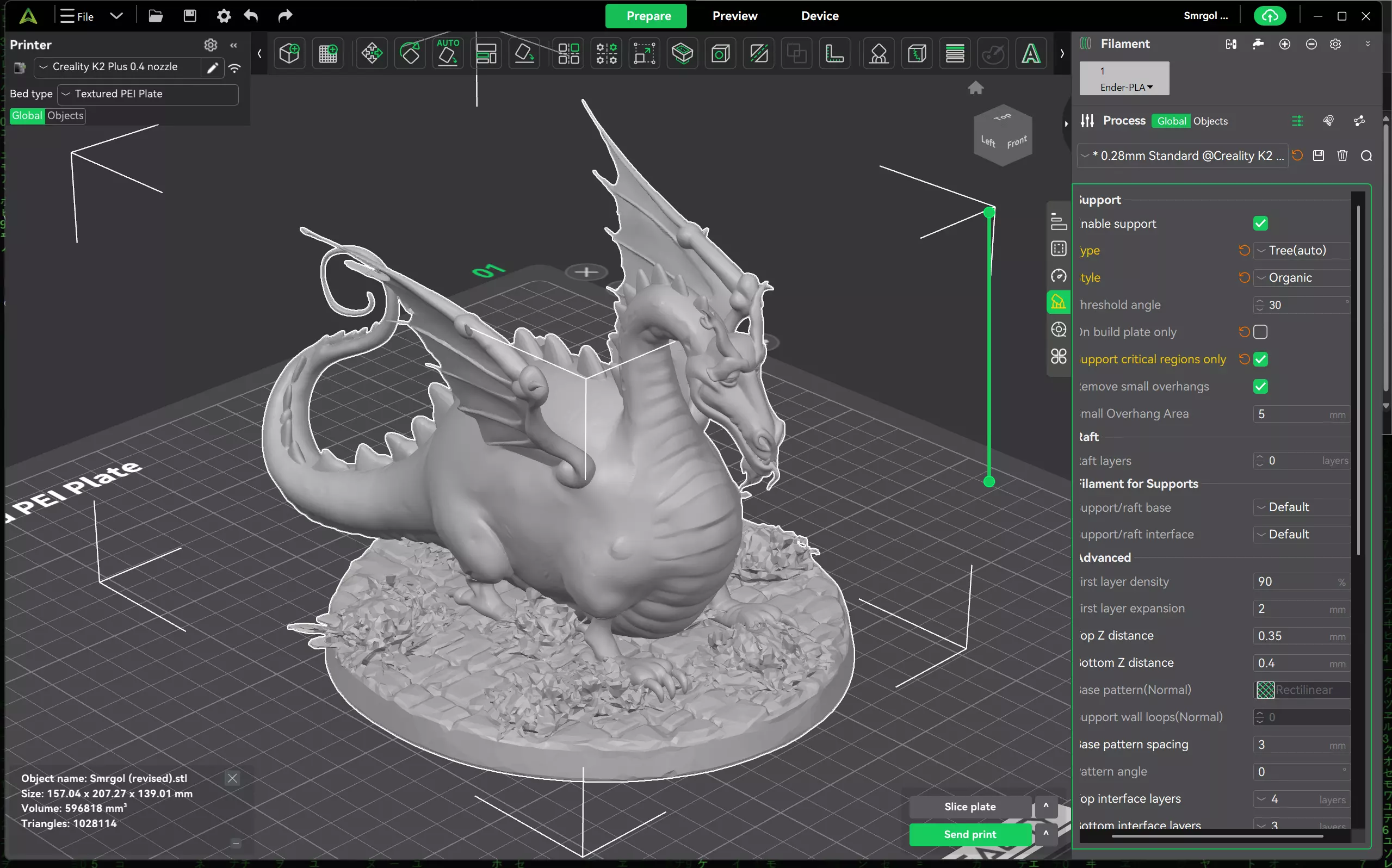This screenshot has height=868, width=1392.
Task: Click the Top Z distance input field
Action: [1301, 635]
